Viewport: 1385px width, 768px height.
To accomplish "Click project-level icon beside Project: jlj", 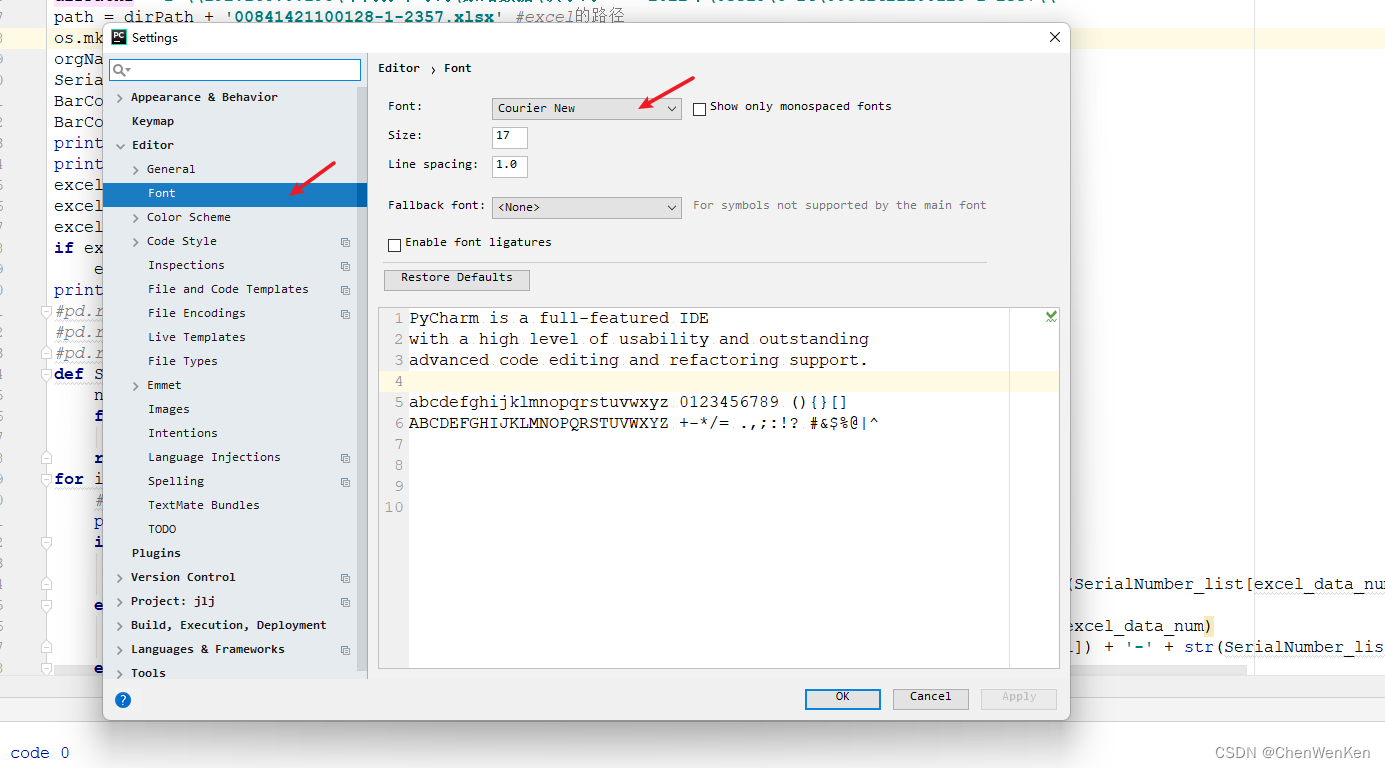I will coord(345,602).
